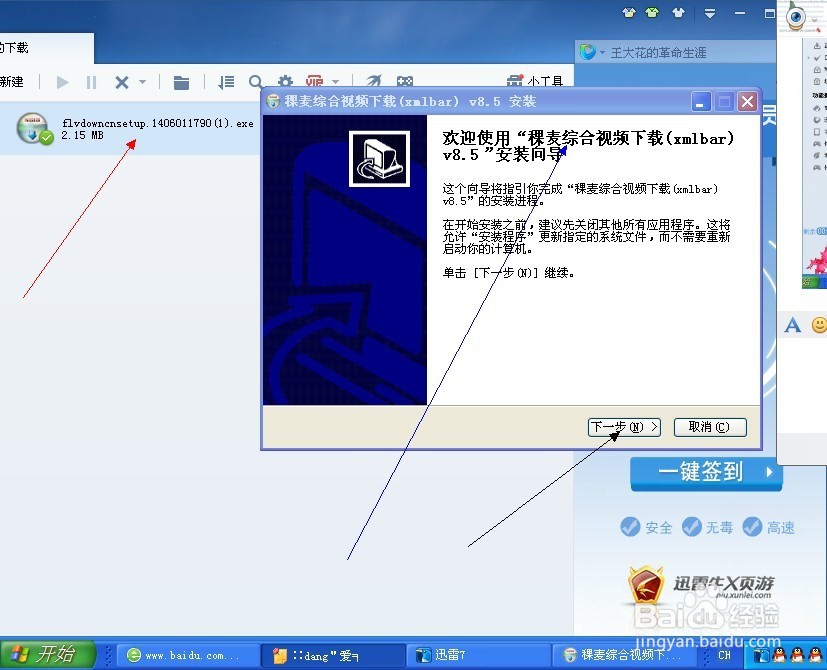827x670 pixels.
Task: Select the flvdowncnsetup.1406011790(1).exe download item
Action: [129, 129]
